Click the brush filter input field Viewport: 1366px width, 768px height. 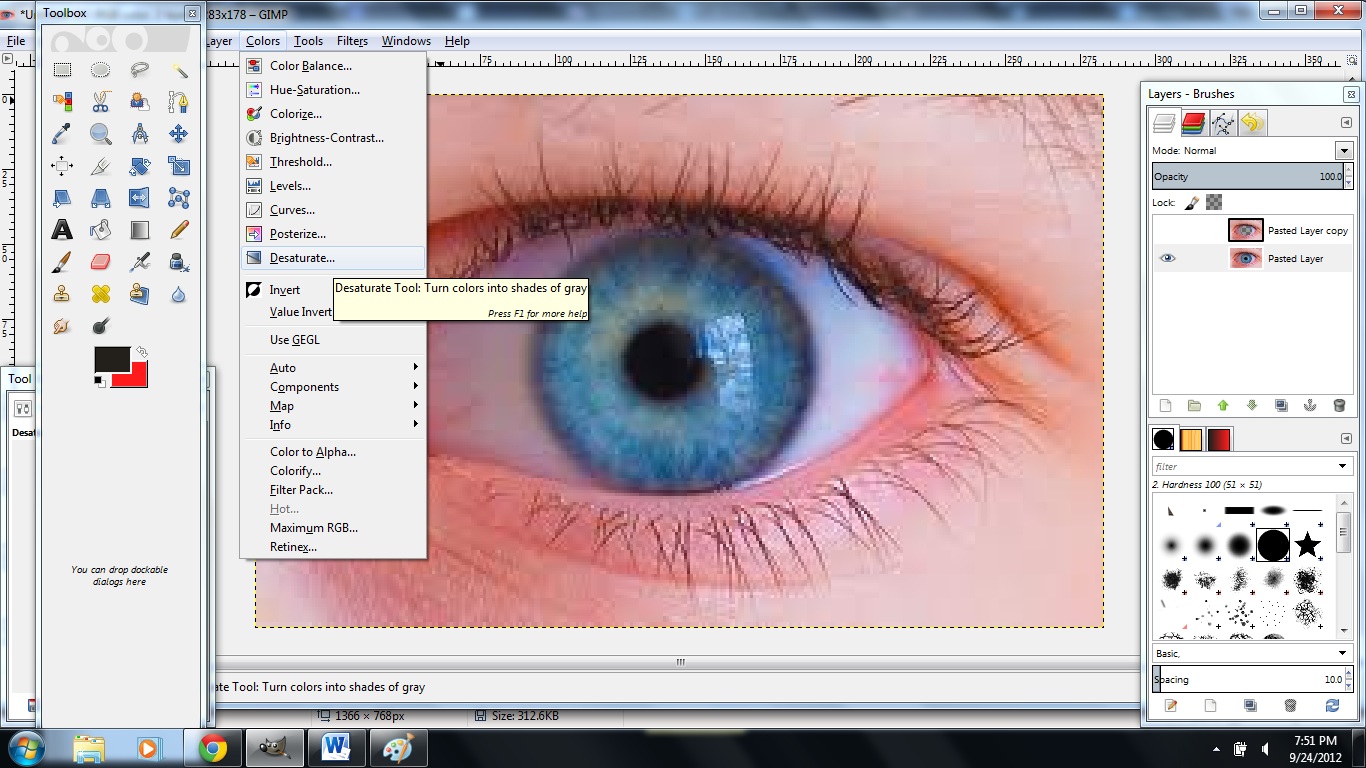[x=1243, y=467]
